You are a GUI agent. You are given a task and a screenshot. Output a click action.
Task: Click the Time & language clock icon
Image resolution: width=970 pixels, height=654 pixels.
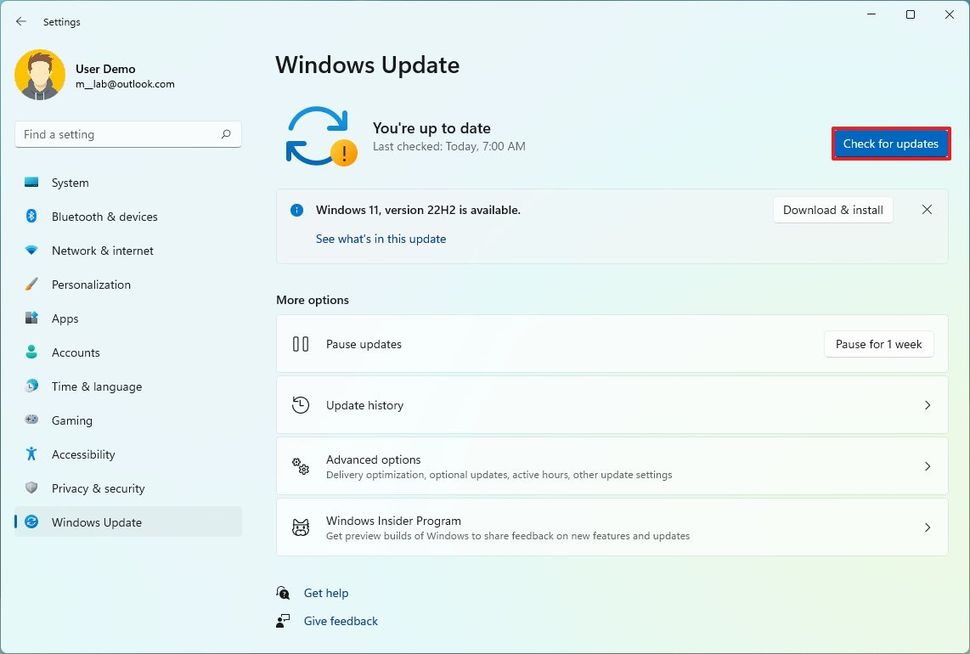[x=33, y=386]
